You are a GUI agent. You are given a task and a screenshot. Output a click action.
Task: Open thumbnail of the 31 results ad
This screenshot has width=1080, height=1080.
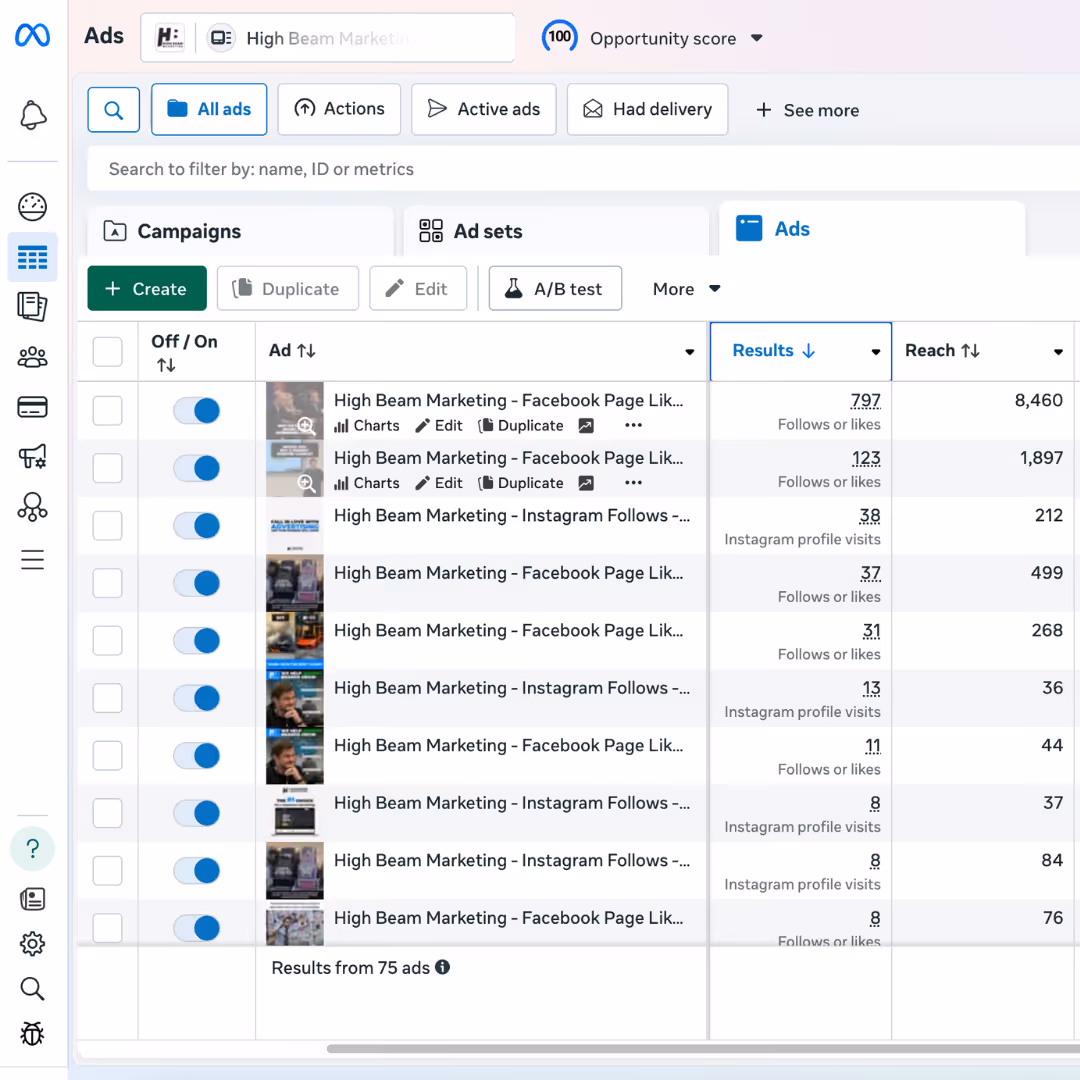[x=295, y=641]
